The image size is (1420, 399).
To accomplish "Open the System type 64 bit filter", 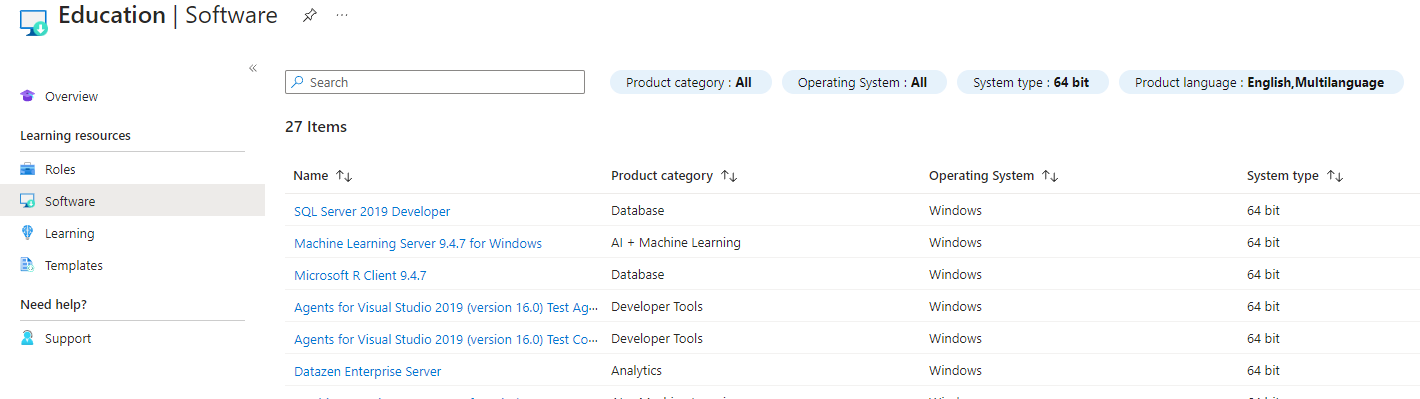I will click(1032, 82).
